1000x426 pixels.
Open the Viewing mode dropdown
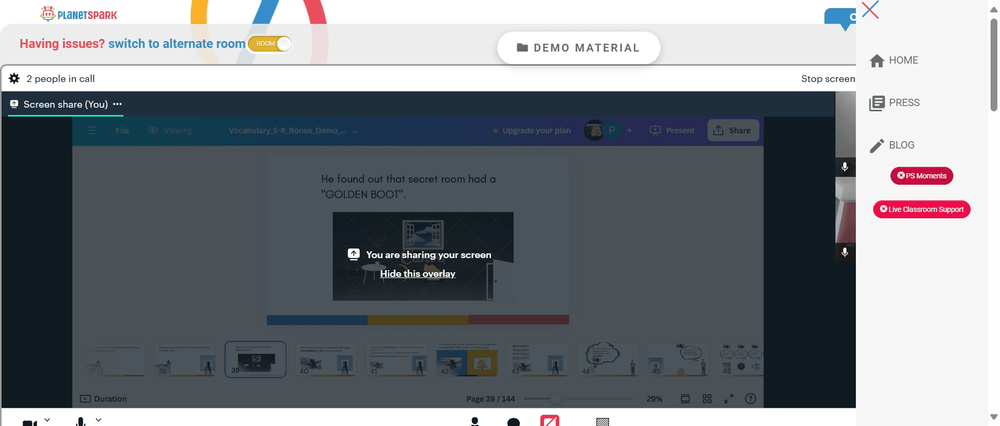170,130
